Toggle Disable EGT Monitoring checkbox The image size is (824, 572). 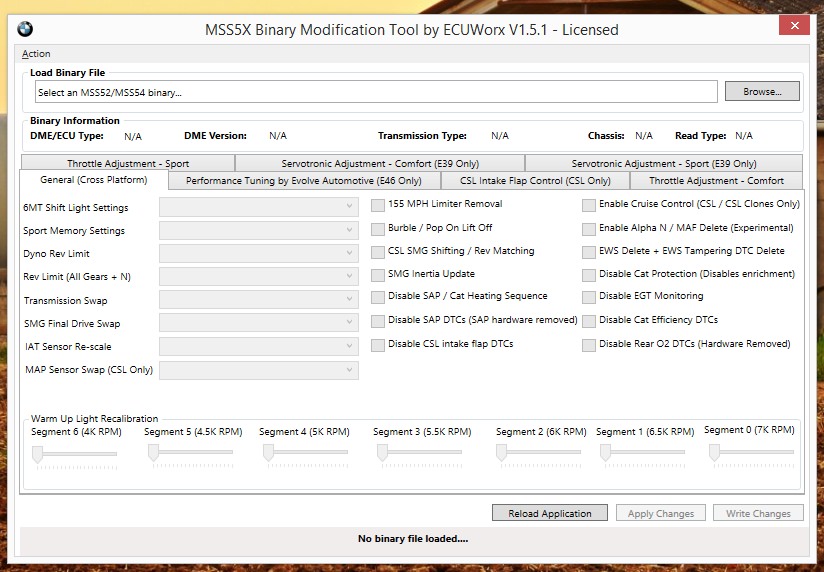point(589,297)
